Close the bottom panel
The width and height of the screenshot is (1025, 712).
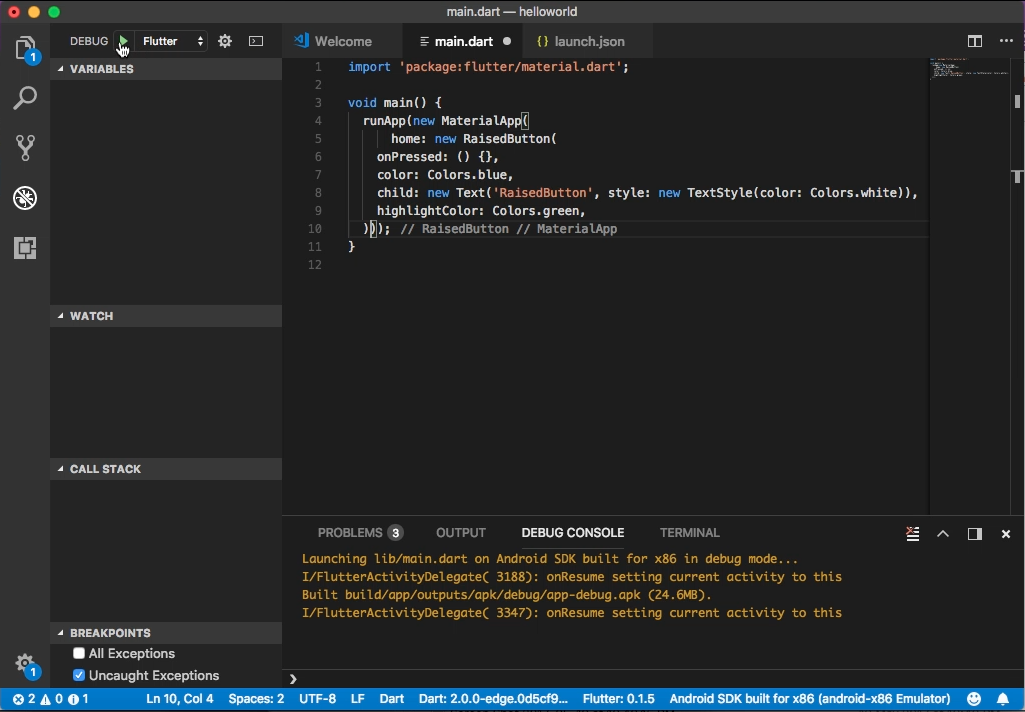coord(1006,534)
